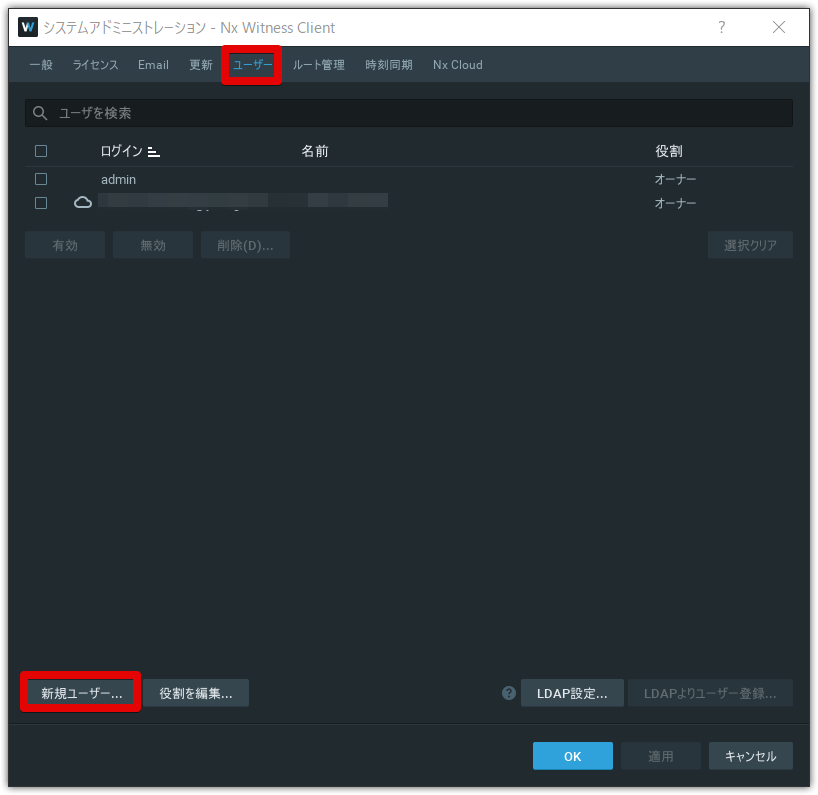
Task: Check the admin user checkbox
Action: tap(41, 179)
